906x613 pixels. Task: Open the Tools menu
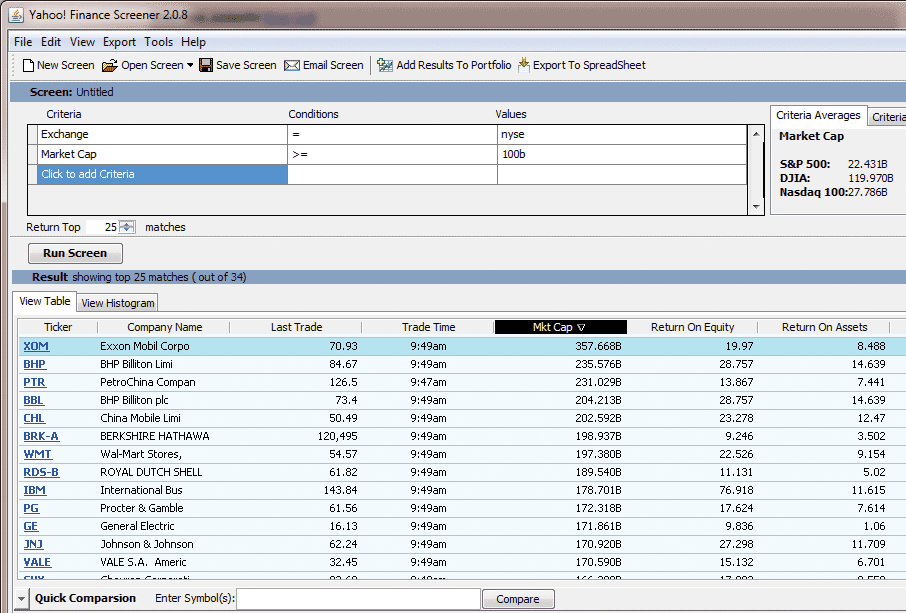158,42
